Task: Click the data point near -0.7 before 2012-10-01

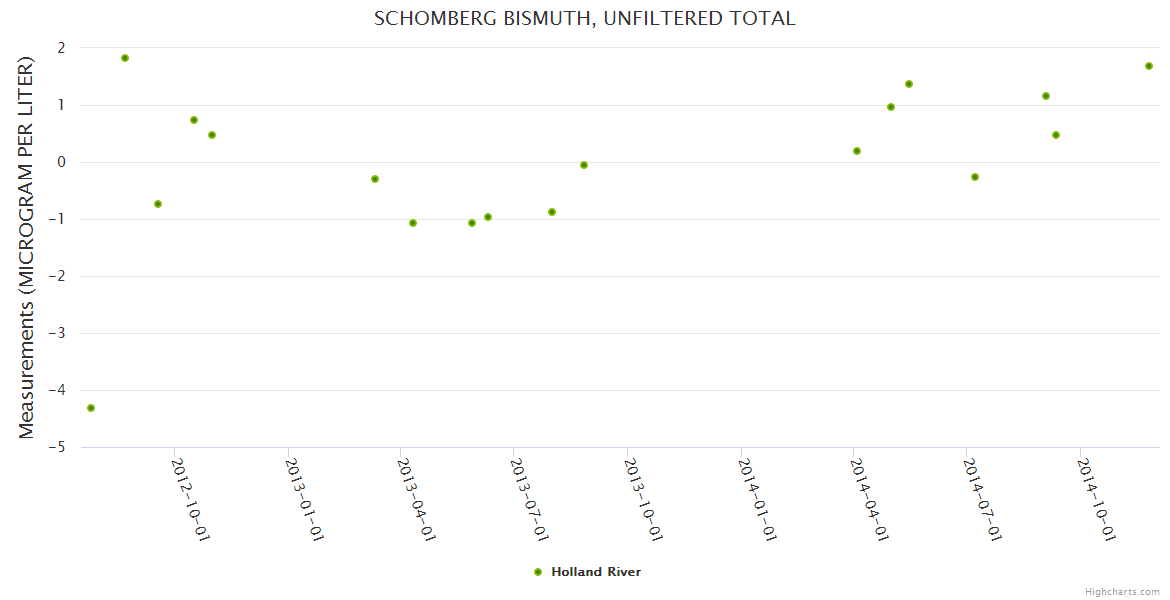Action: [158, 204]
